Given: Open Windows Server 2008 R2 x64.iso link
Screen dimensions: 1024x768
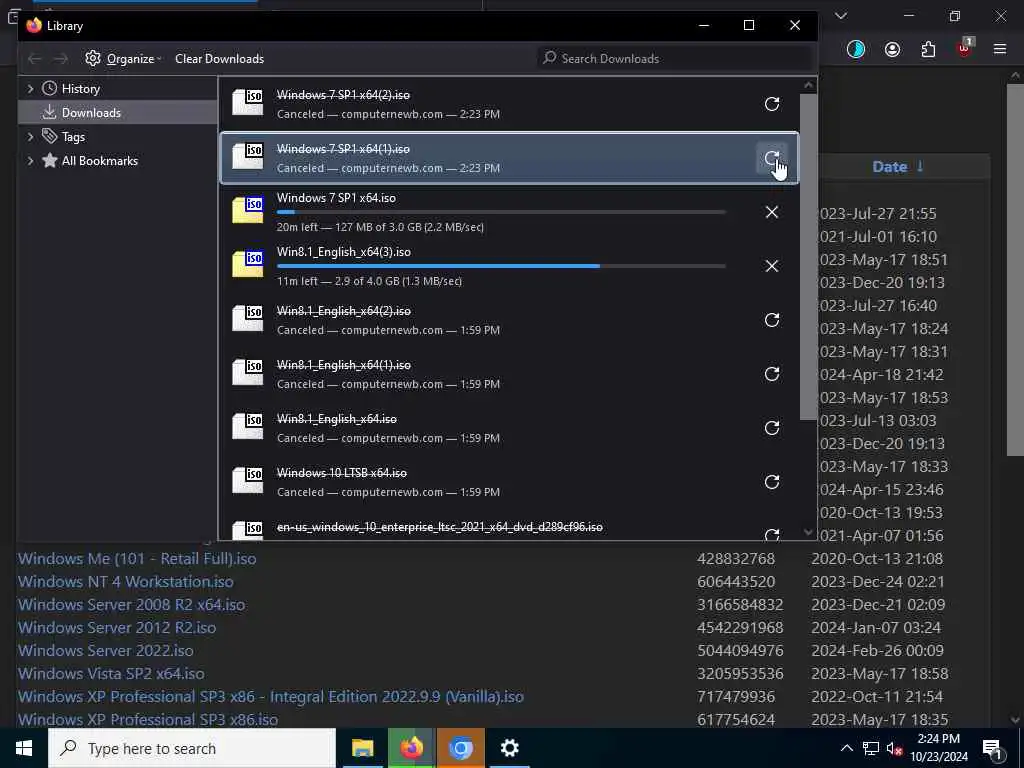Looking at the screenshot, I should click(131, 605).
